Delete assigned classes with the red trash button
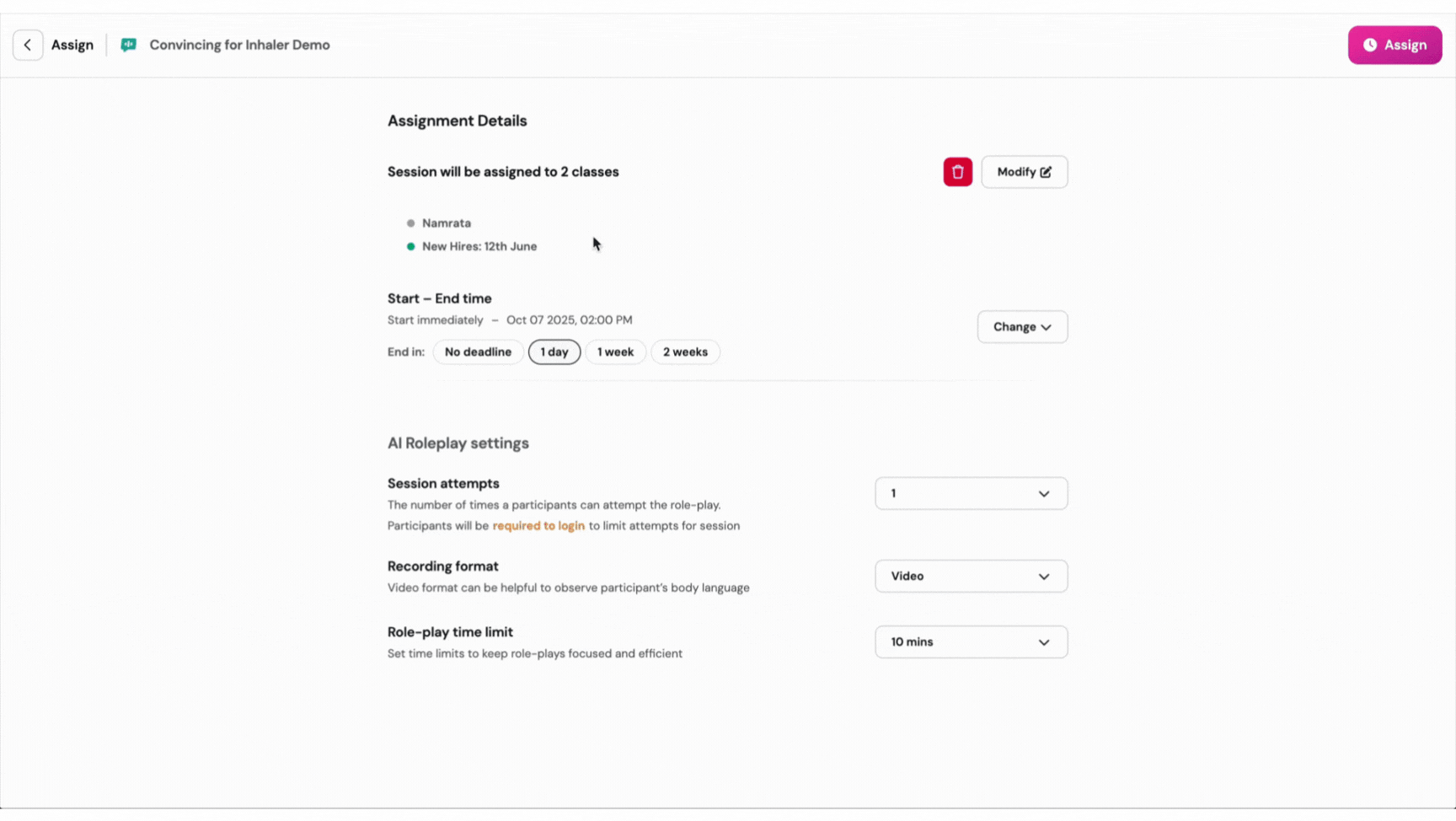Screen dimensions: 1456x821 pos(957,172)
